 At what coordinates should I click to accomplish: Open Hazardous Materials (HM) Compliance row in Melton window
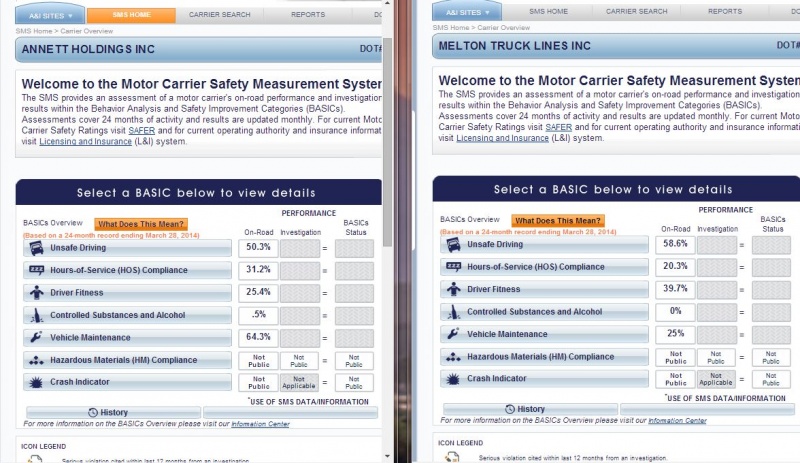[544, 357]
